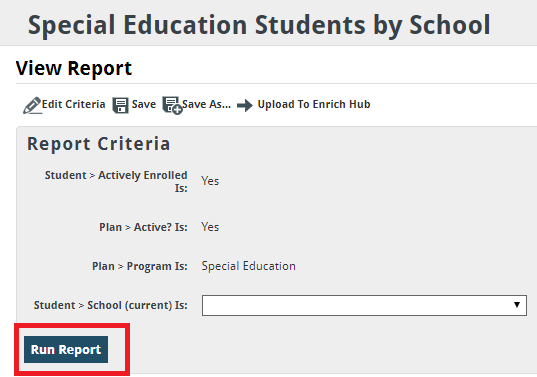Select the Plan > Program Is label
Image resolution: width=537 pixels, height=377 pixels.
coord(140,266)
